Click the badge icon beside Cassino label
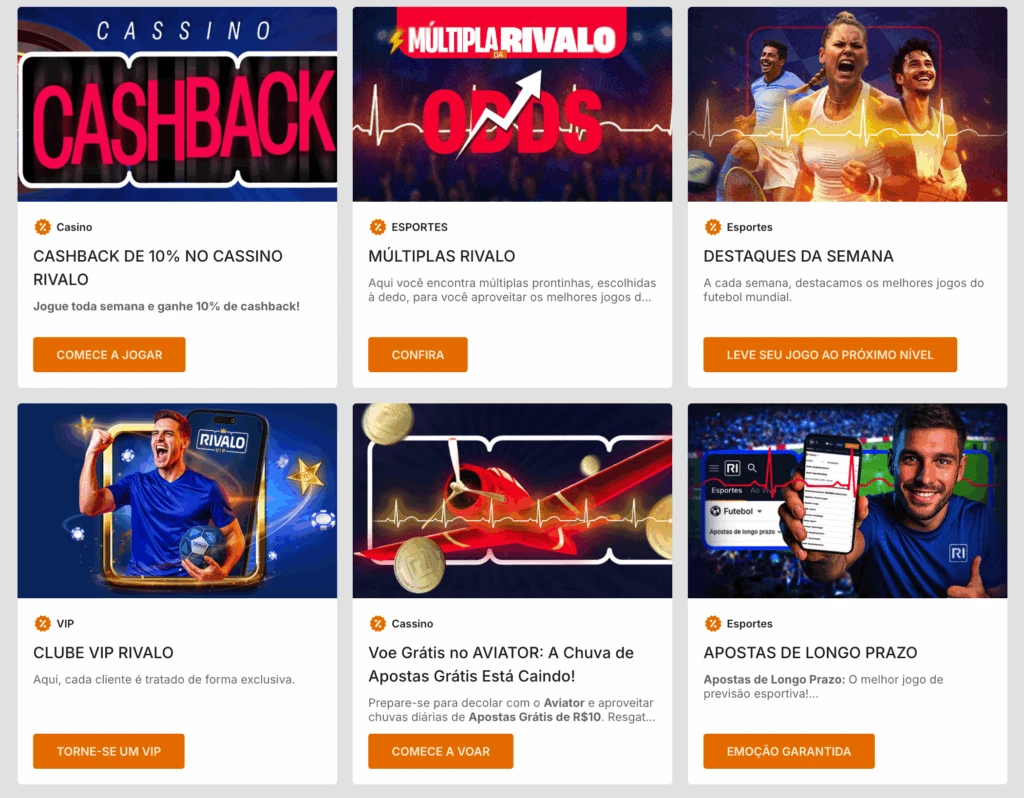The image size is (1024, 798). point(377,624)
